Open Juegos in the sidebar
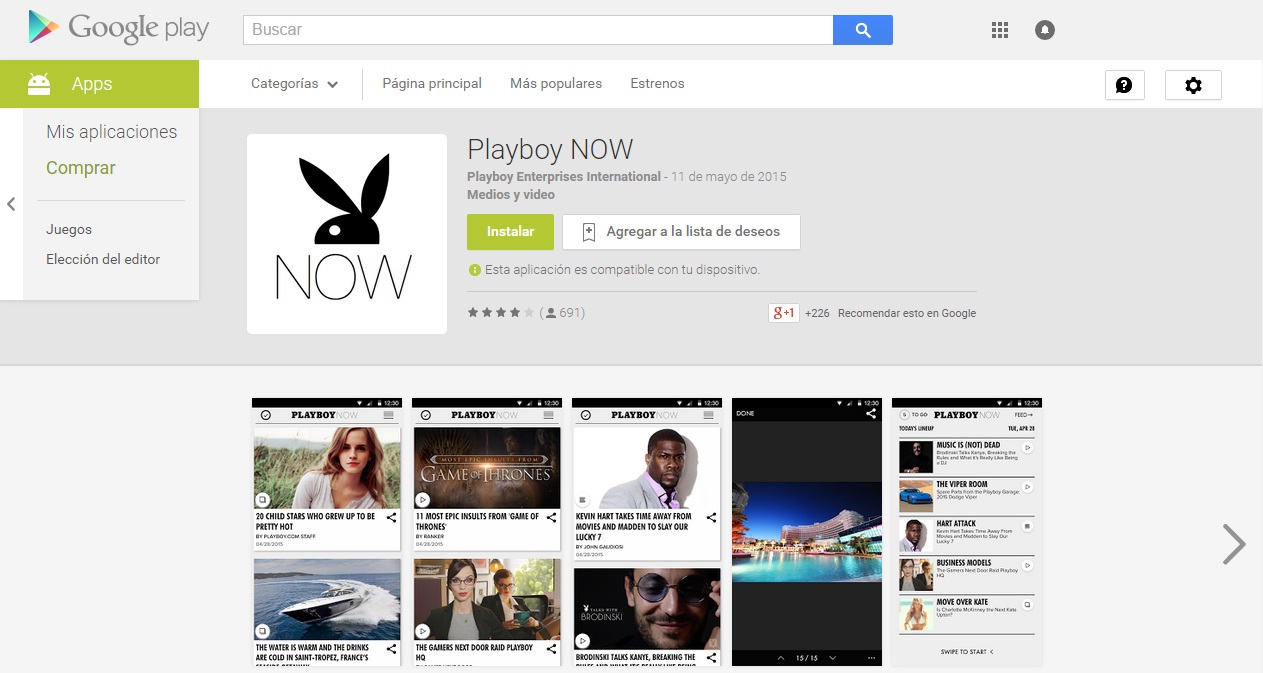1263x673 pixels. point(69,229)
